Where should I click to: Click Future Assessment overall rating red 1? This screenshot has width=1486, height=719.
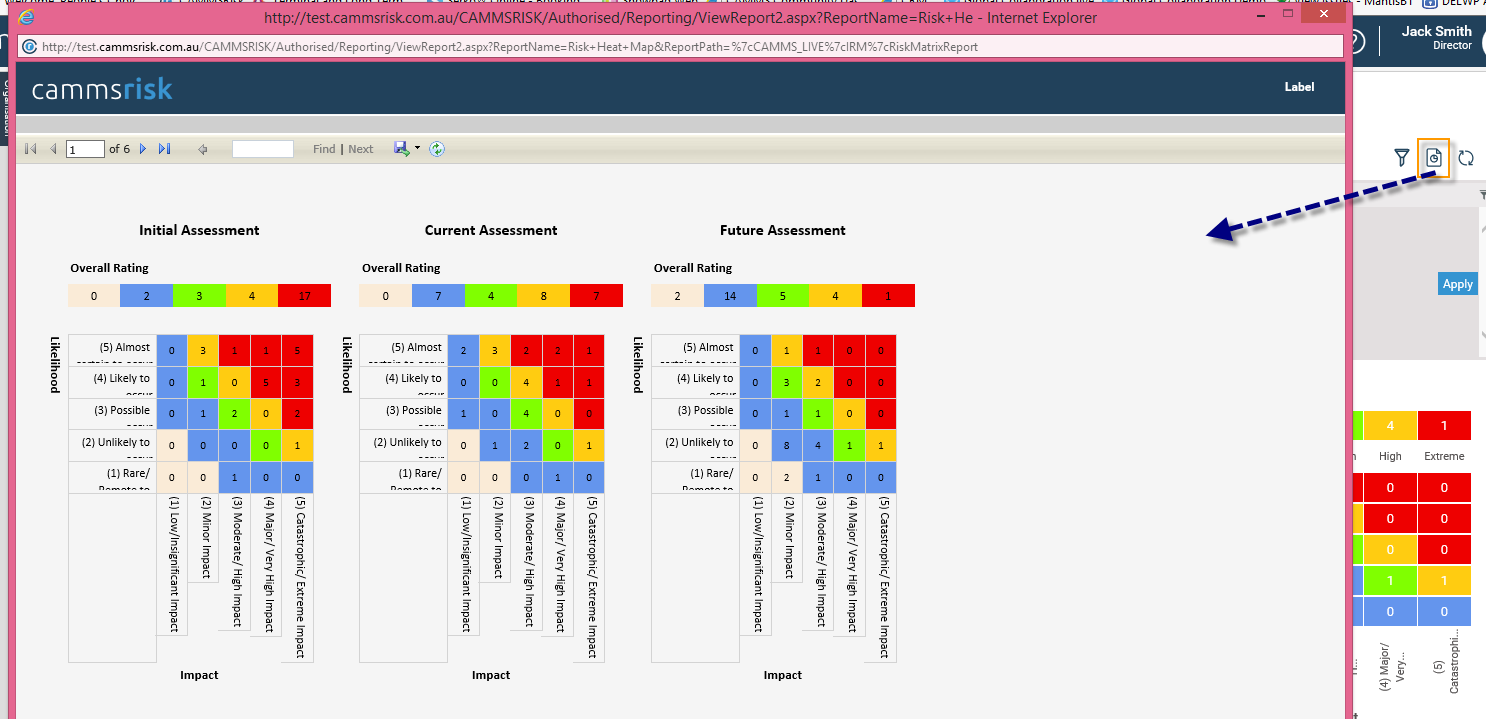click(x=889, y=295)
